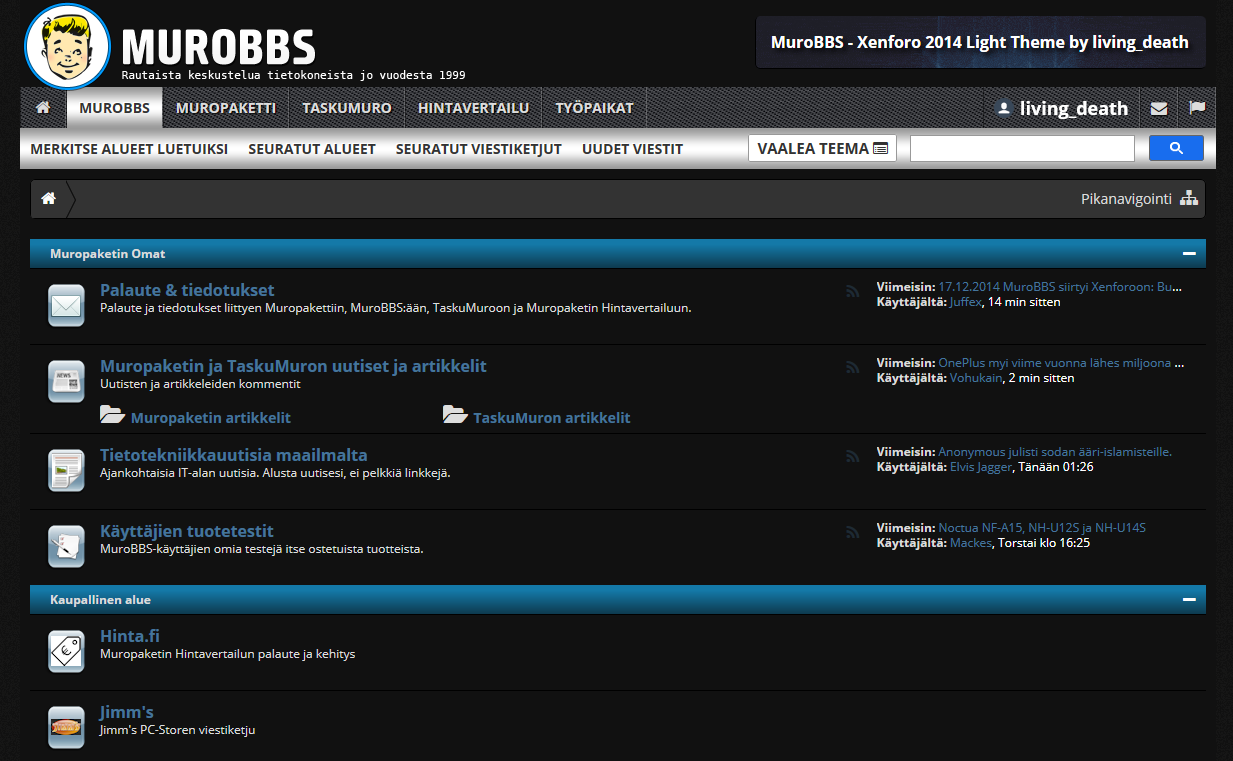The height and width of the screenshot is (761, 1233).
Task: Open user profile Elvis Jagger
Action: pos(981,467)
